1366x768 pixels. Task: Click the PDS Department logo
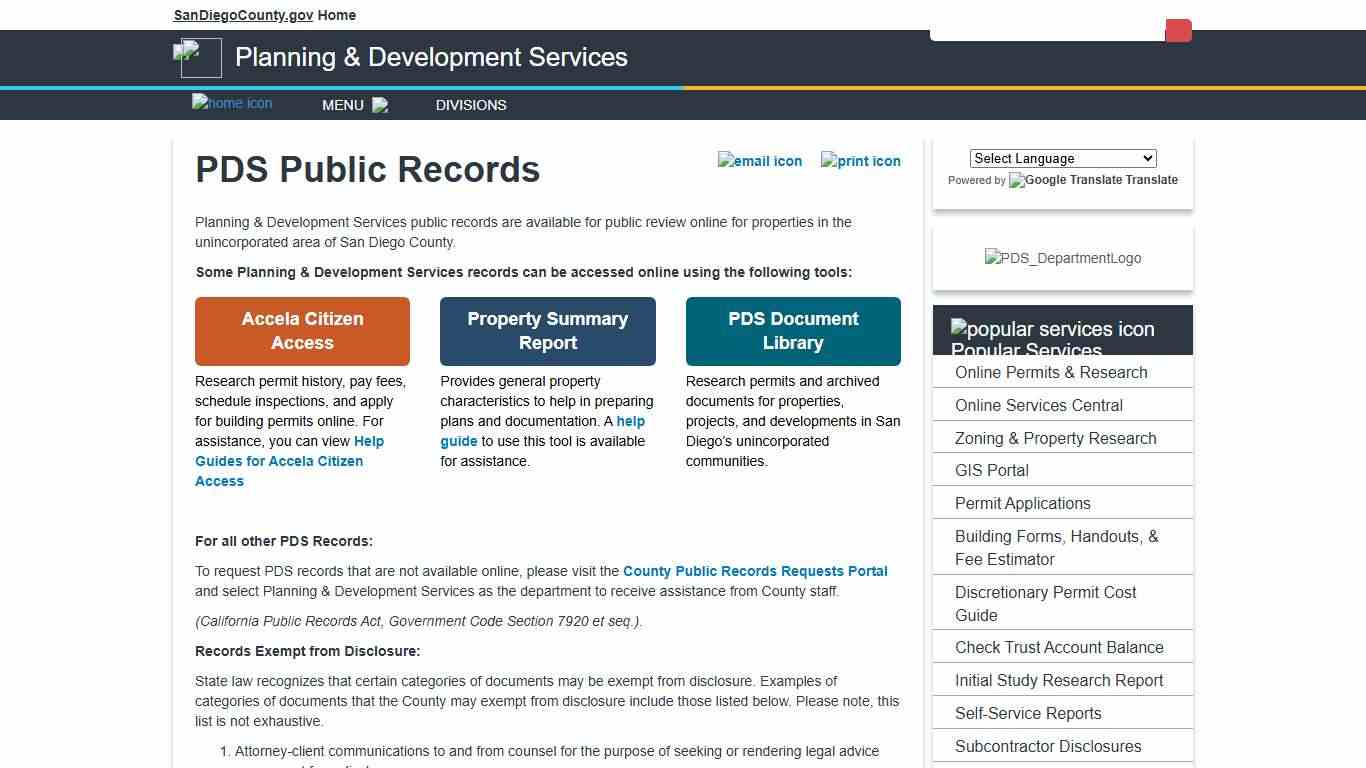(1062, 257)
